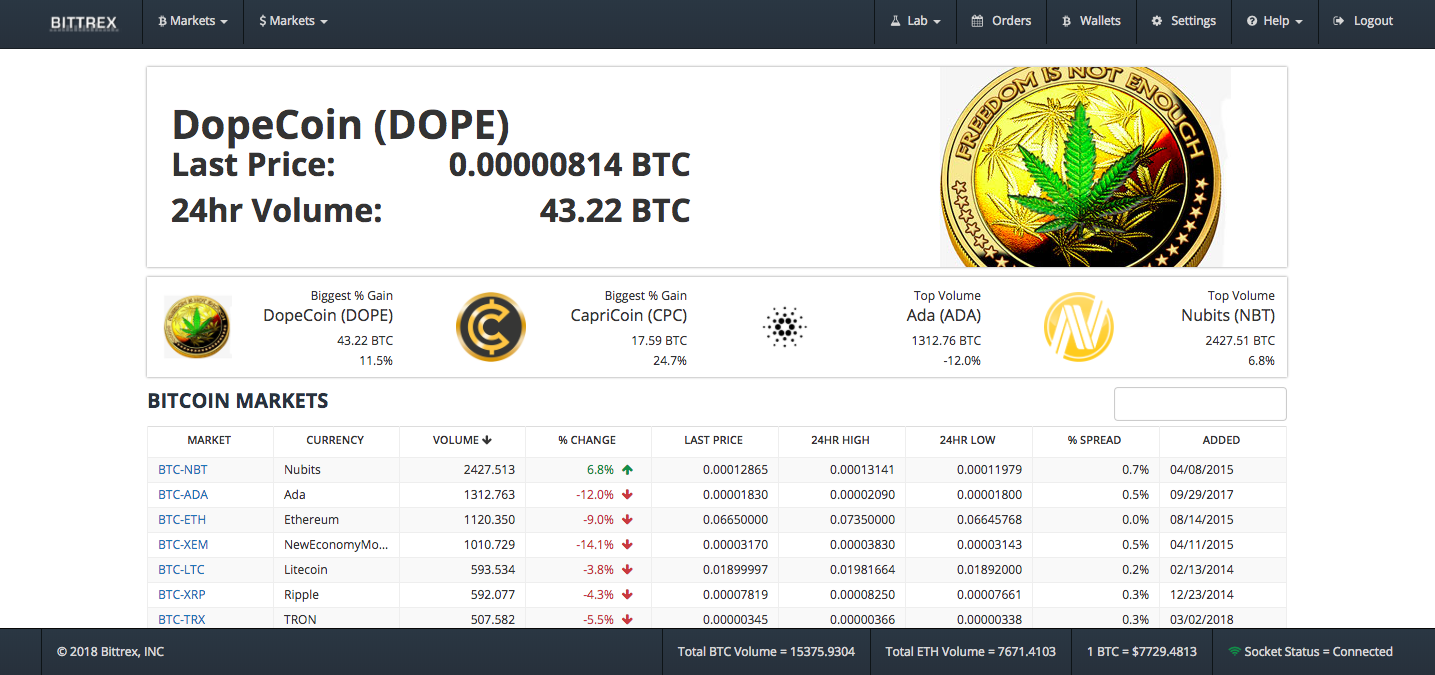Click the Lab flask icon
Viewport: 1435px width, 675px height.
point(896,21)
